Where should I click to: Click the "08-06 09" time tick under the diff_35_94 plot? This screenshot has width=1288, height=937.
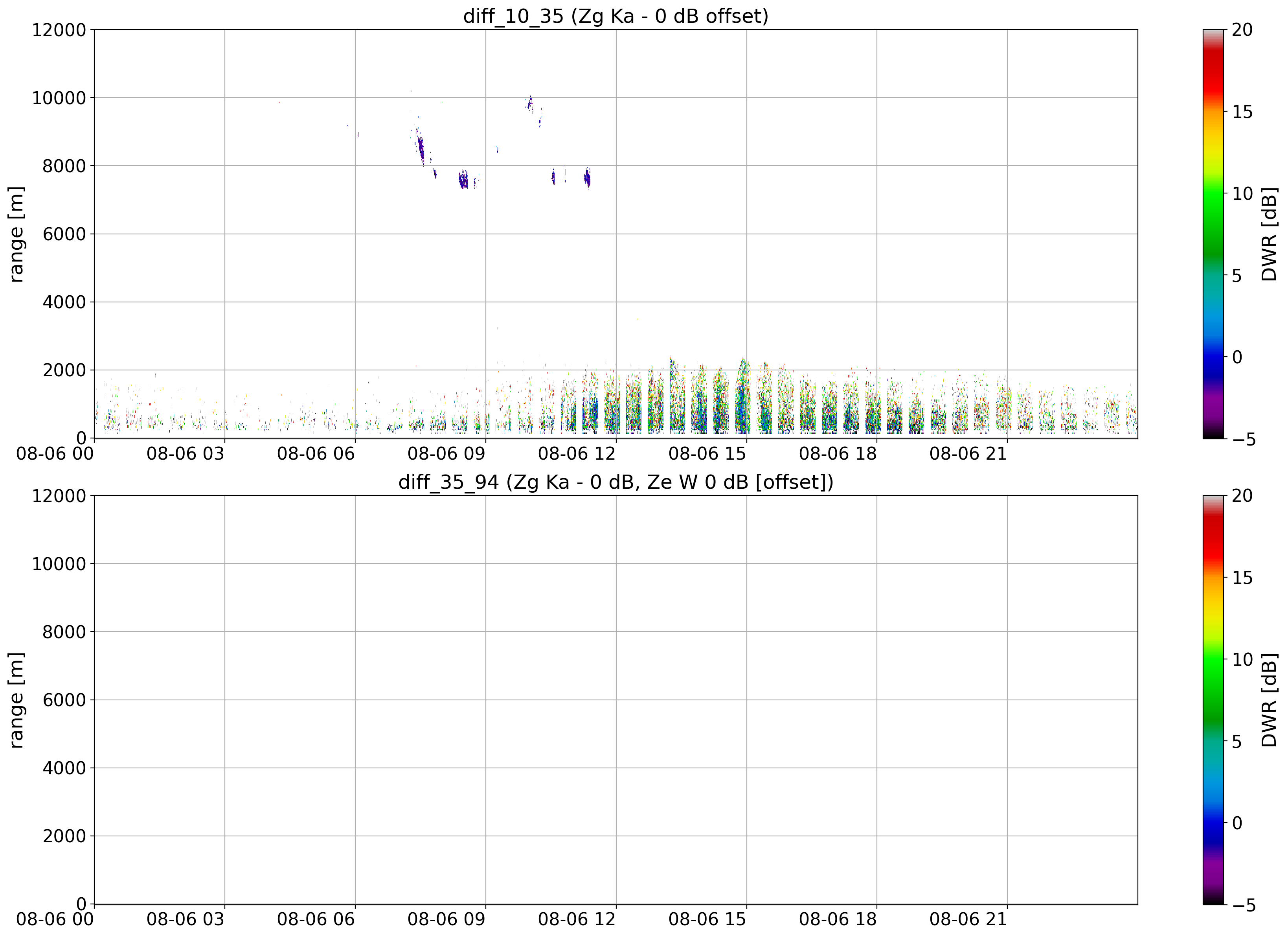pyautogui.click(x=446, y=919)
